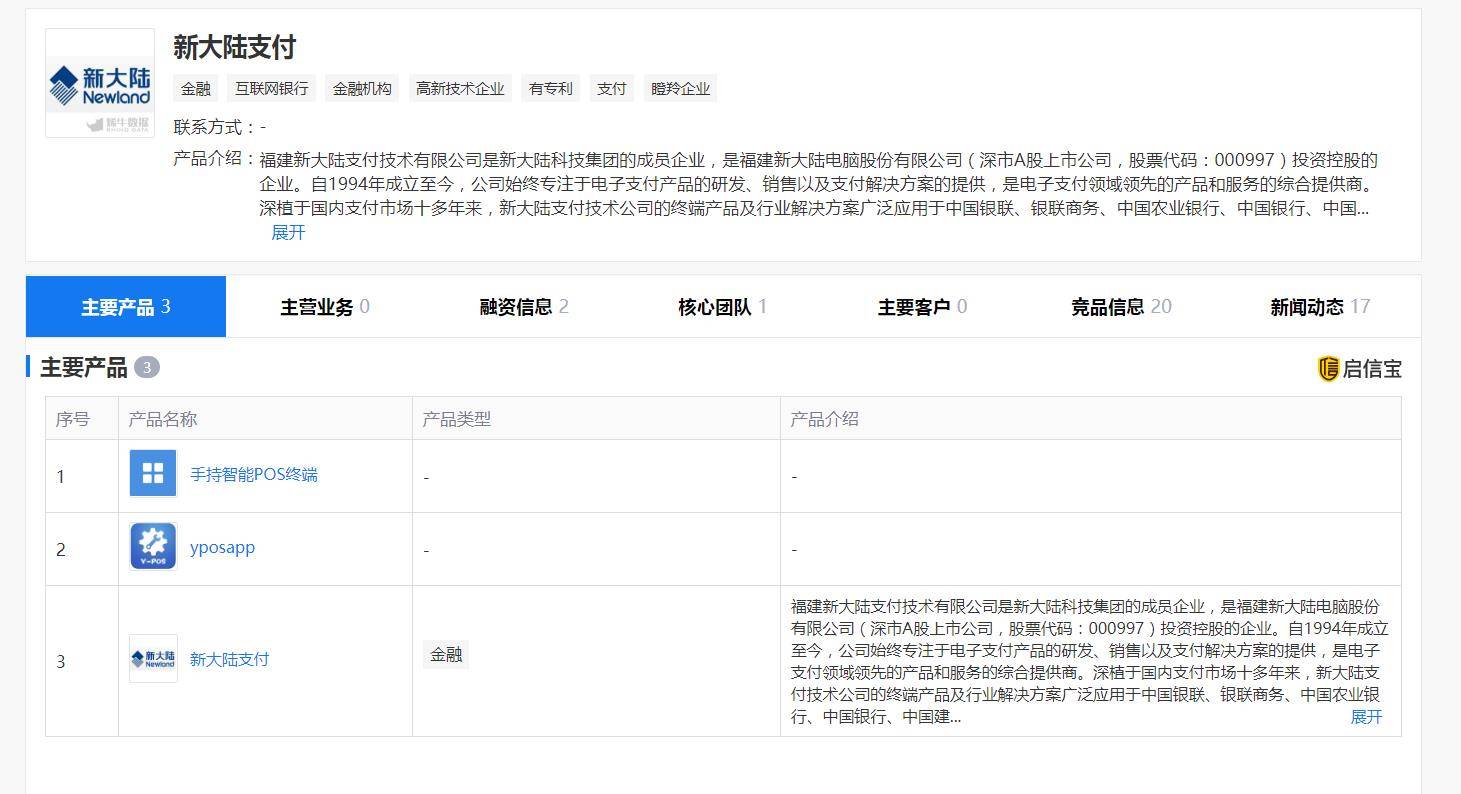Image resolution: width=1461 pixels, height=794 pixels.
Task: Click the 瞪羚企业 tag
Action: click(680, 88)
